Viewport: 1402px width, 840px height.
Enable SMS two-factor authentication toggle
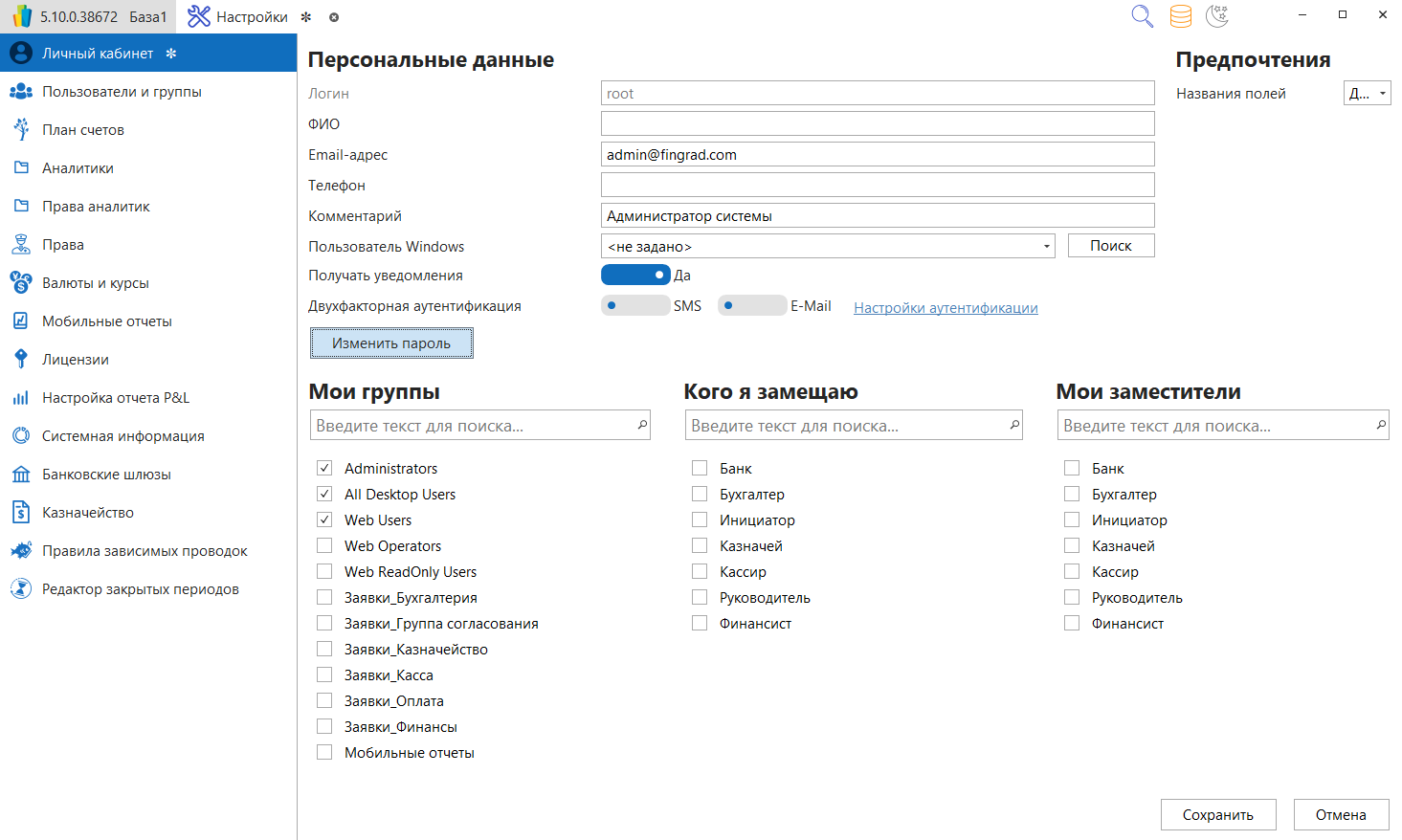click(x=634, y=306)
